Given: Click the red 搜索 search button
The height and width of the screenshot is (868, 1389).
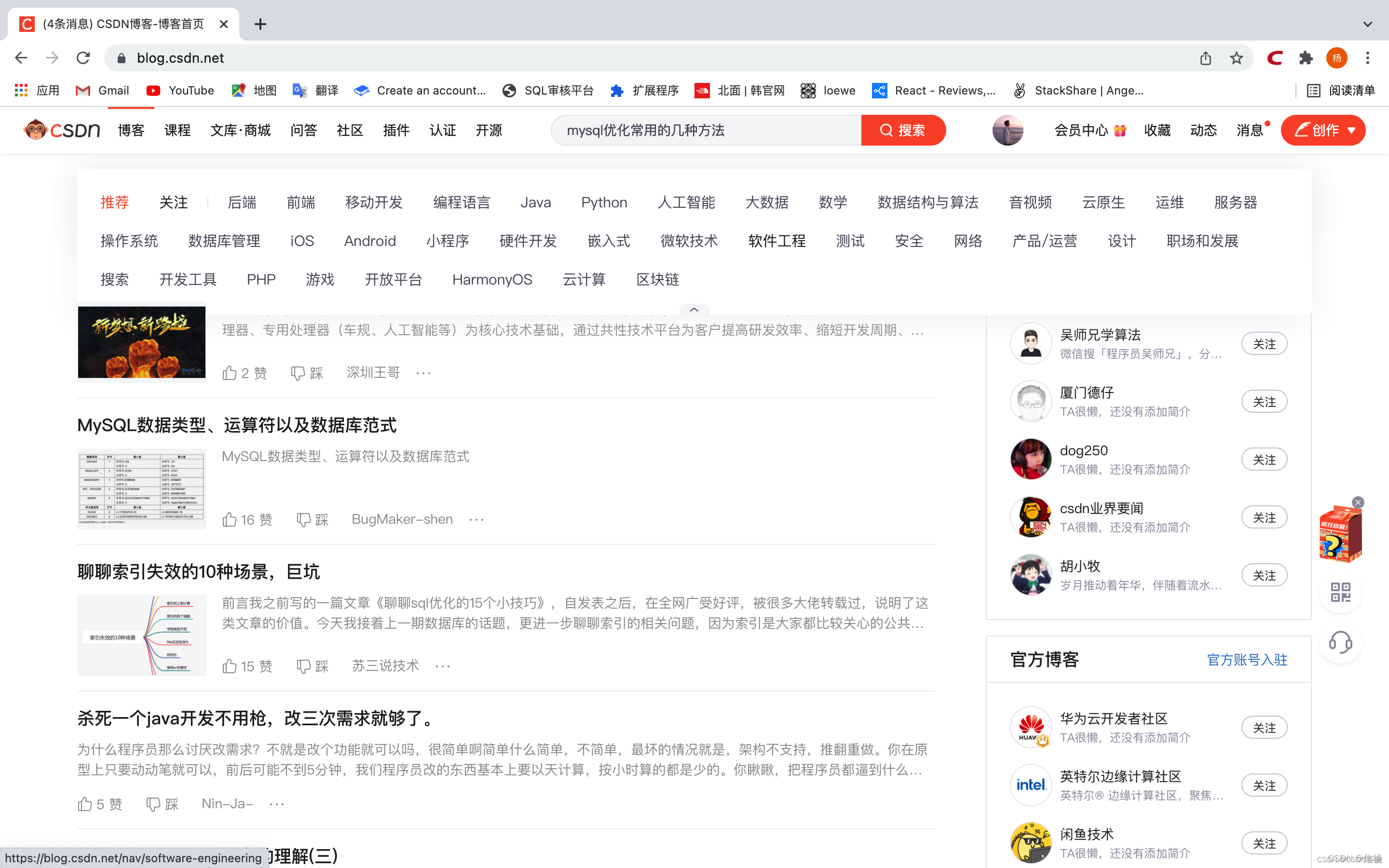Looking at the screenshot, I should (903, 130).
